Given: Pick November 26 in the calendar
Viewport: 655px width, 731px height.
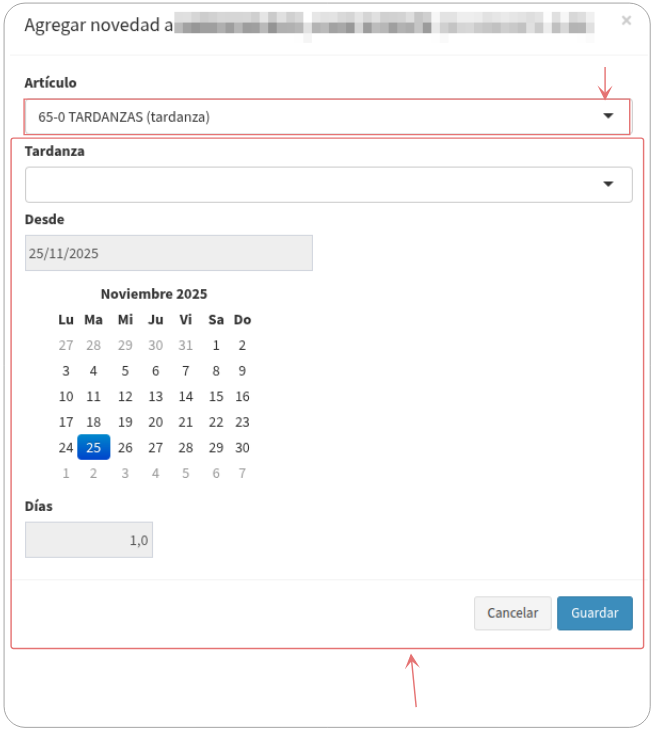Looking at the screenshot, I should [125, 448].
